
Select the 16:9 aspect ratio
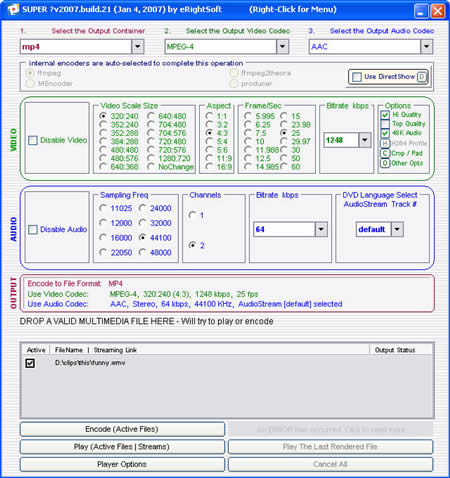point(209,166)
